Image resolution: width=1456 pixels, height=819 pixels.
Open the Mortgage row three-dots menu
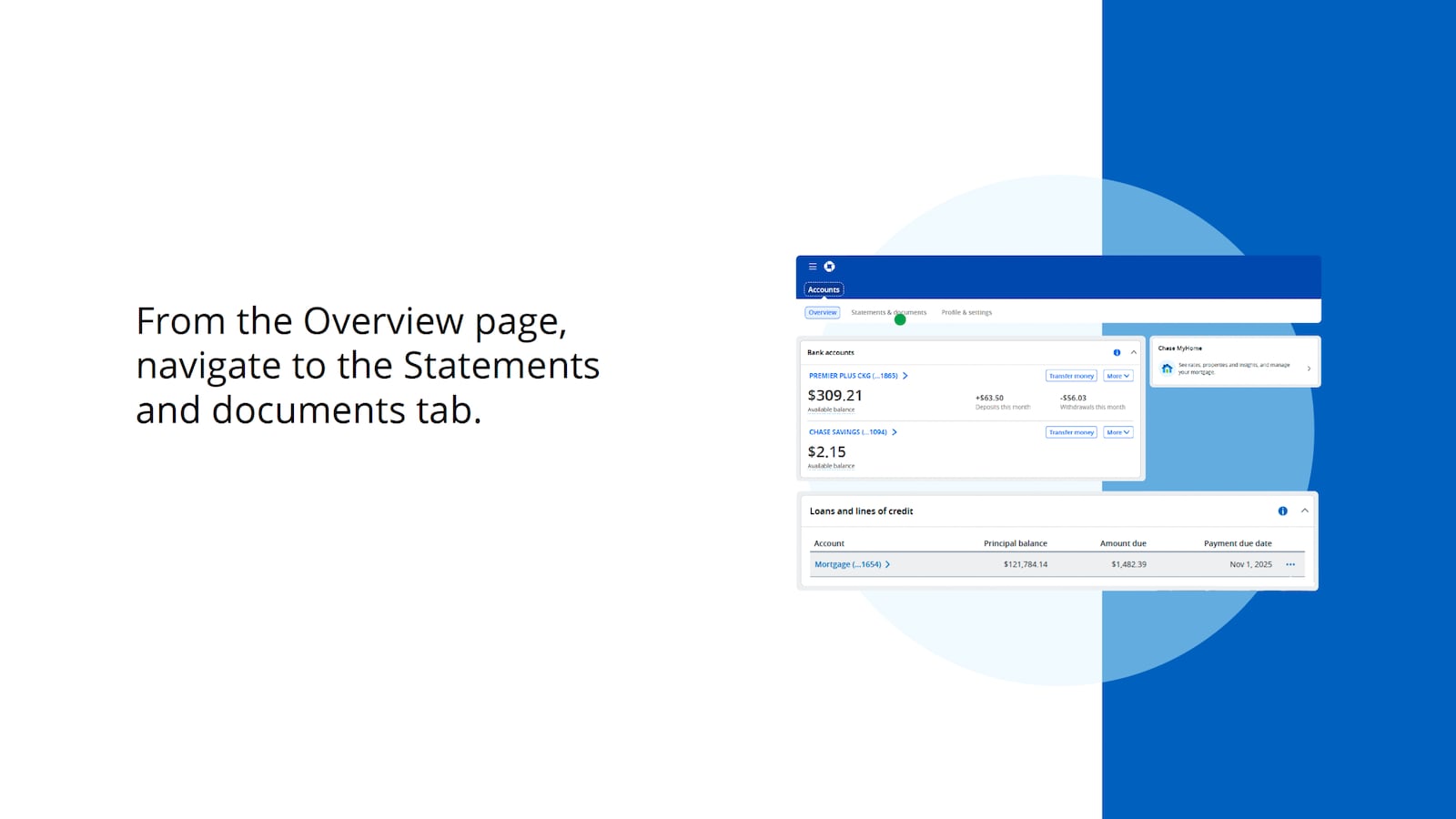coord(1289,564)
